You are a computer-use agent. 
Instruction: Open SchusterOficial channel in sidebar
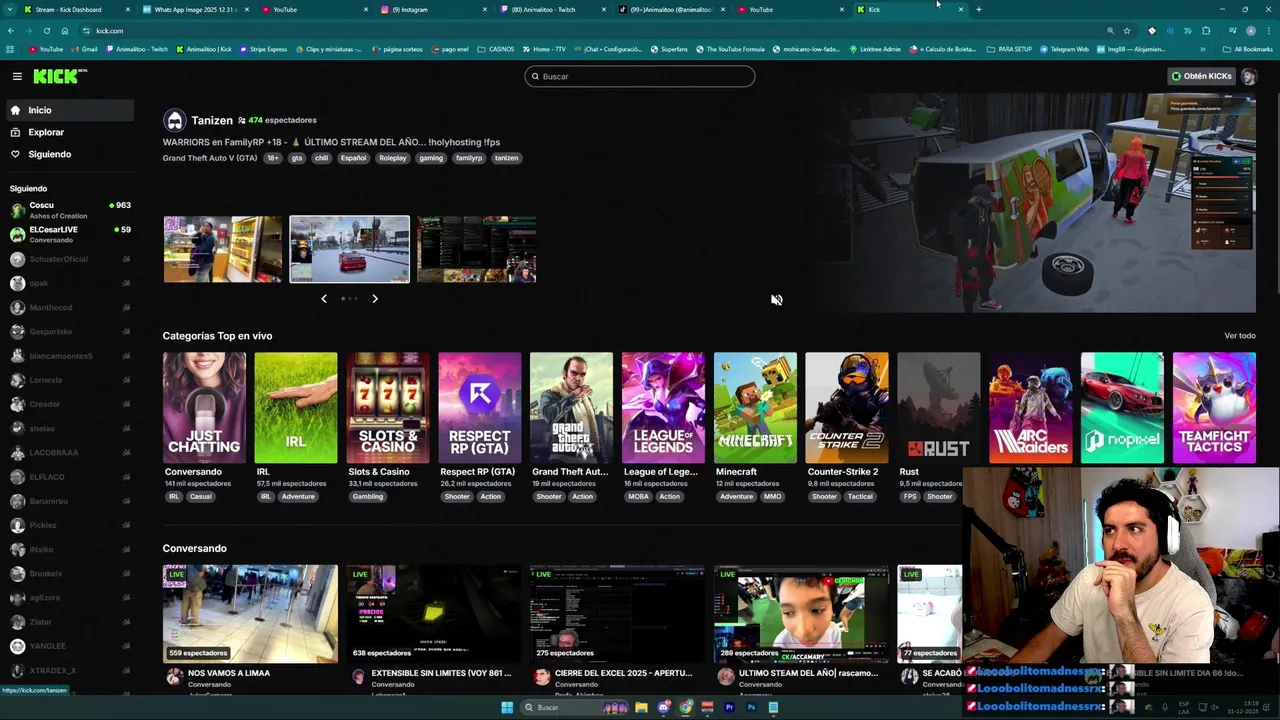click(70, 259)
